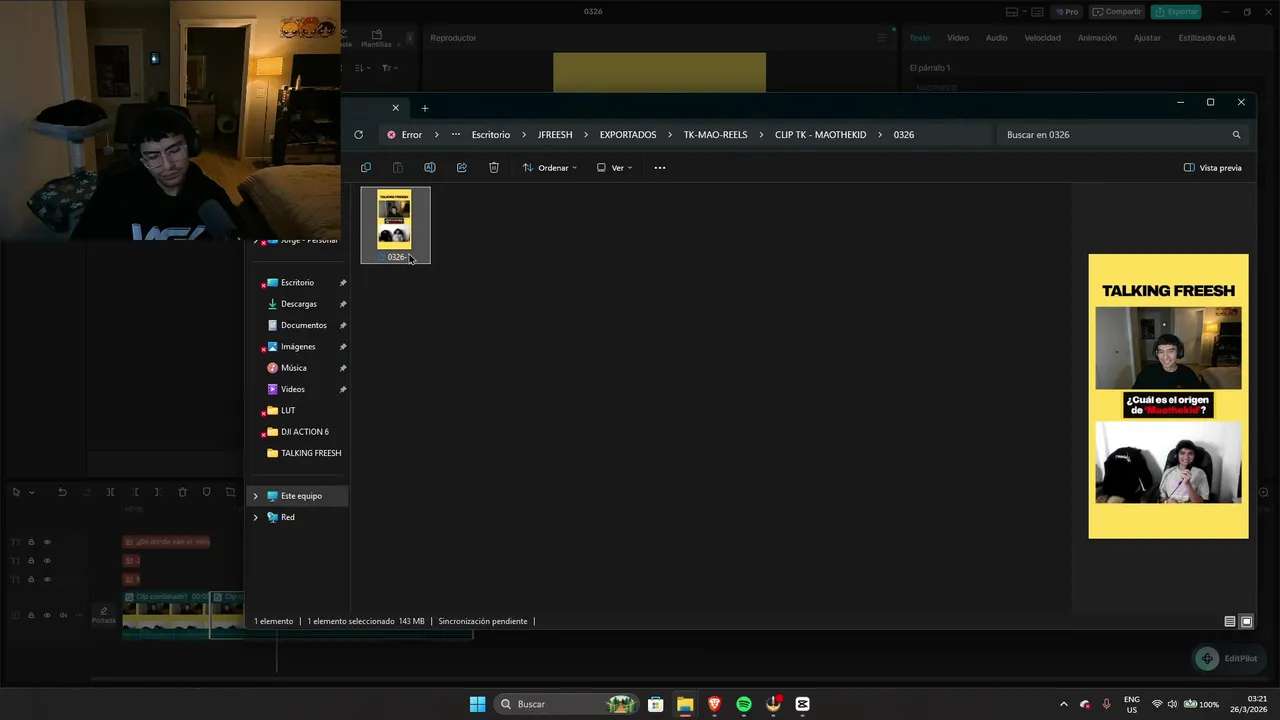Switch Explorer to large thumbnails view icon
Viewport: 1280px width, 720px height.
click(1246, 622)
